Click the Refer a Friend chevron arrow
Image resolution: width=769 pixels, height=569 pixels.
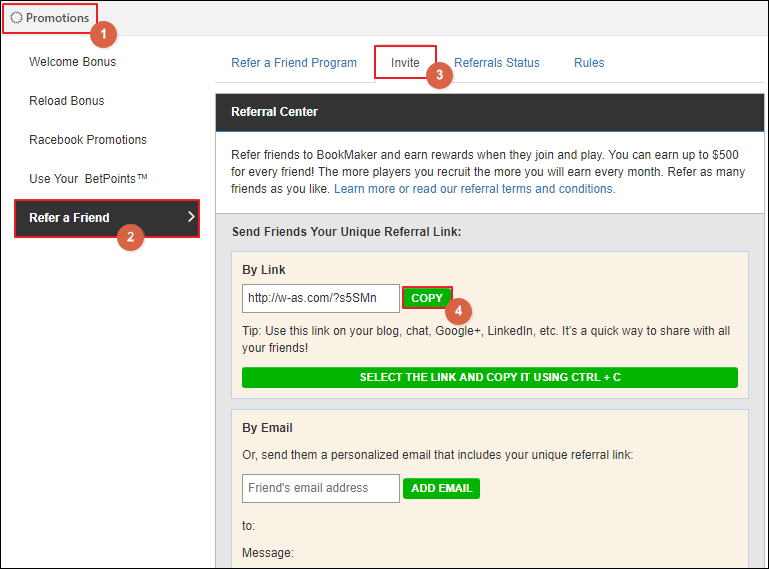point(191,217)
